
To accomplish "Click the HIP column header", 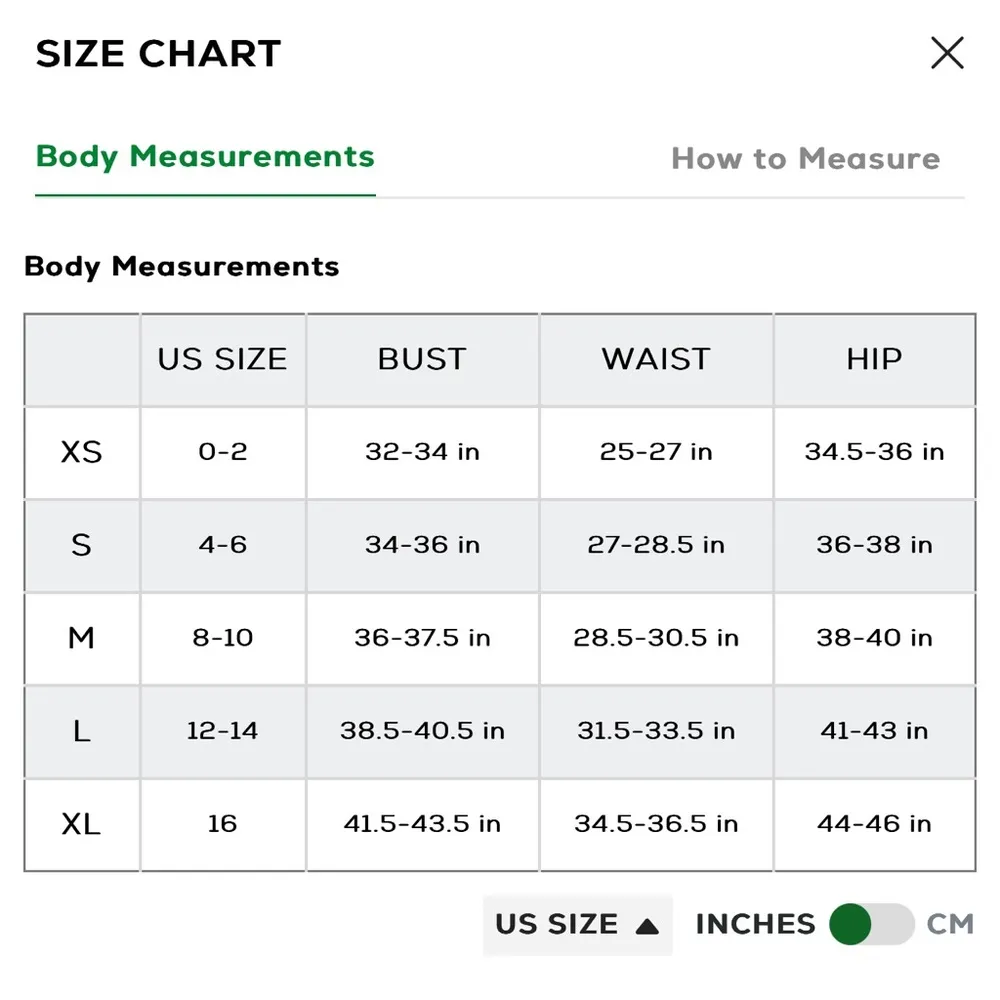I will 874,360.
